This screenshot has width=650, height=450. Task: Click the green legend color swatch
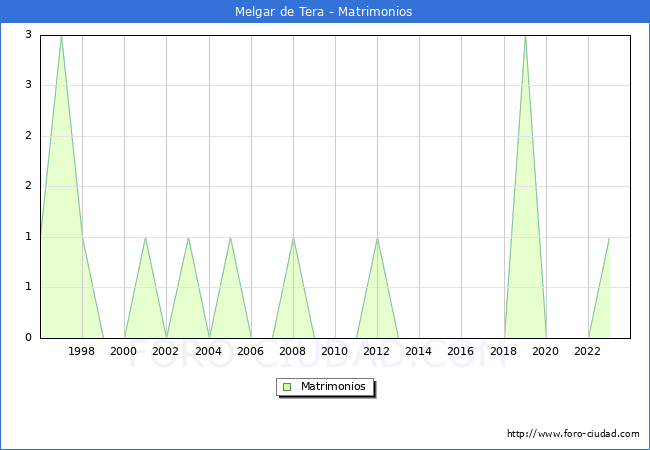tap(287, 386)
